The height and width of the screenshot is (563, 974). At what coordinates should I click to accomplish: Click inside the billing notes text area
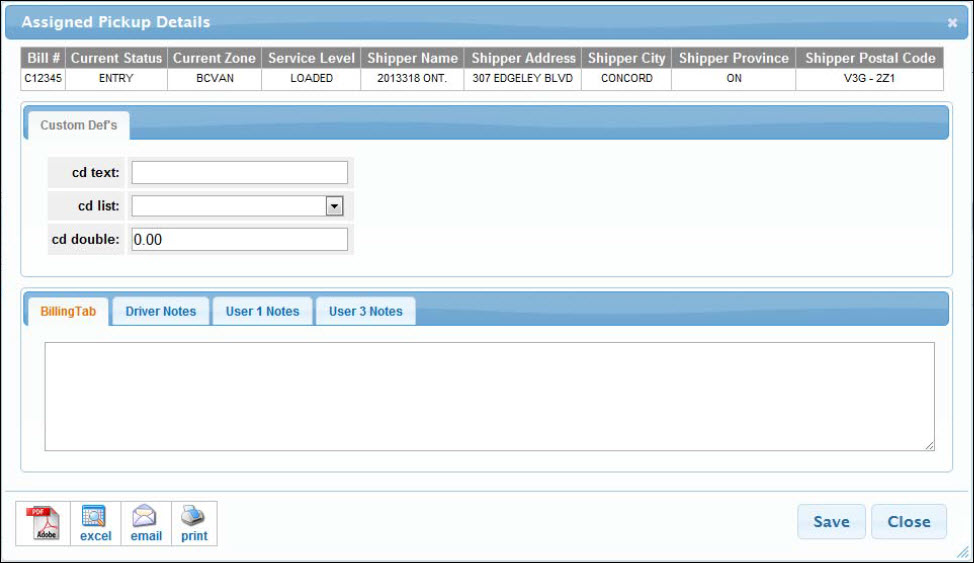(x=489, y=396)
